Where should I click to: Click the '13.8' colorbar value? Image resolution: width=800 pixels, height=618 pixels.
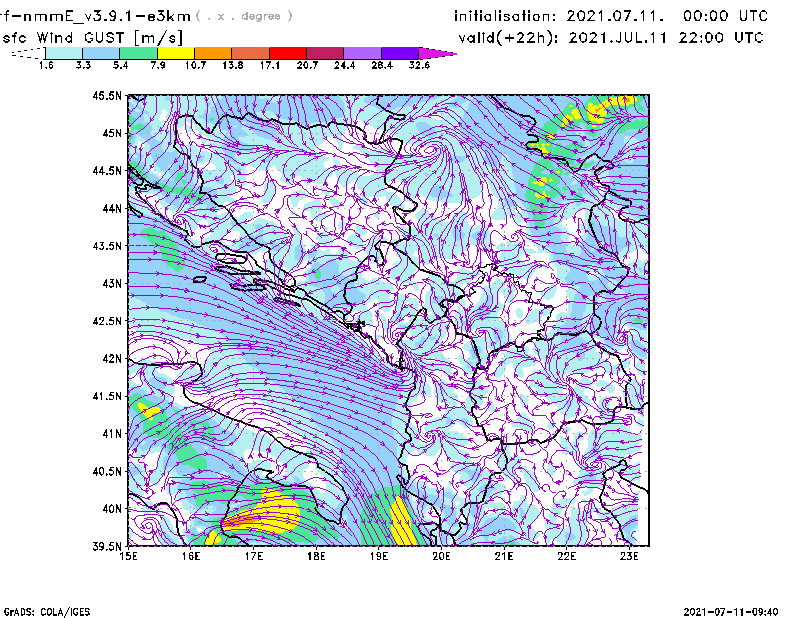pyautogui.click(x=233, y=65)
